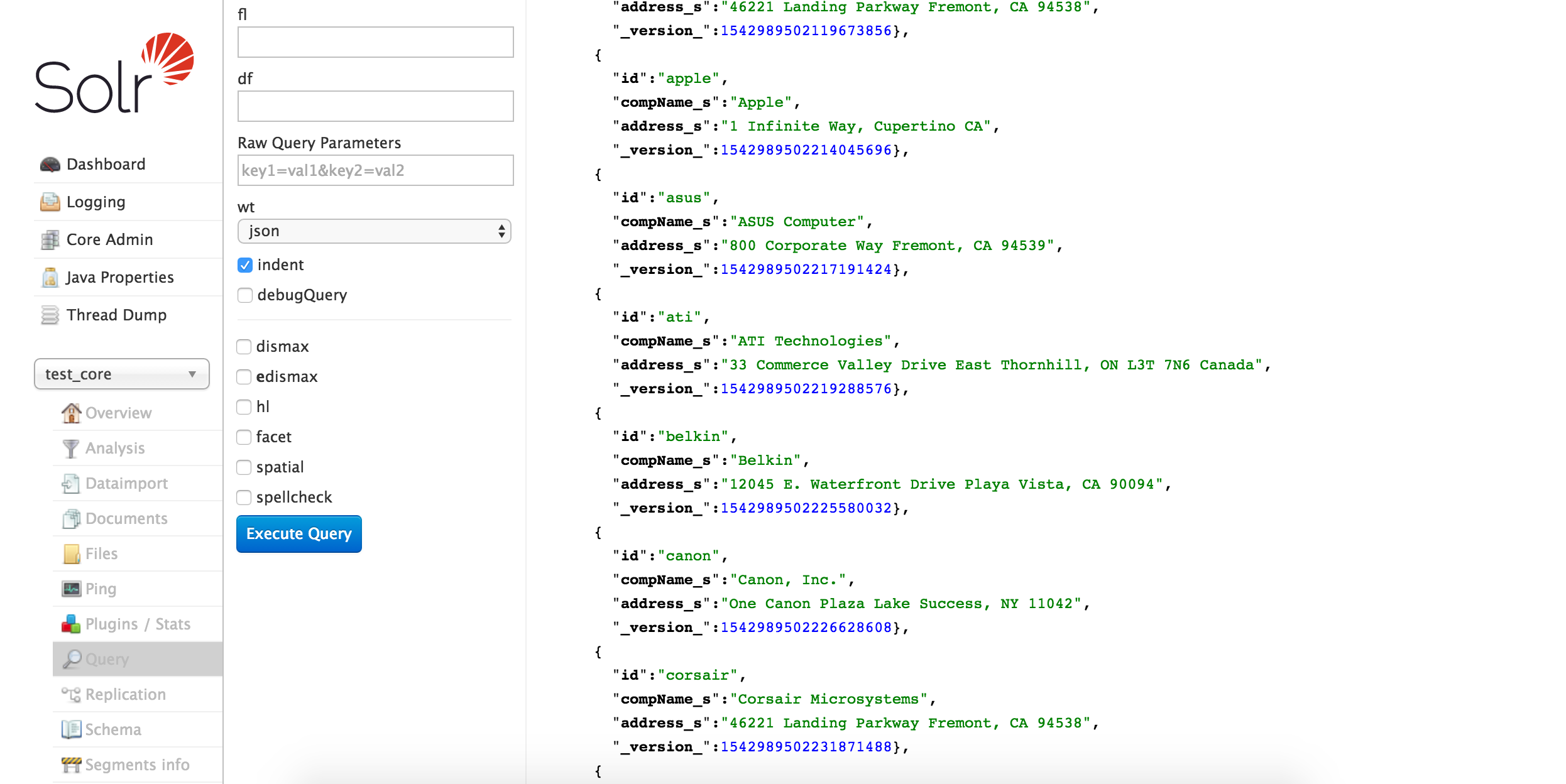This screenshot has width=1566, height=784.
Task: Focus the df default field input
Action: 376,106
